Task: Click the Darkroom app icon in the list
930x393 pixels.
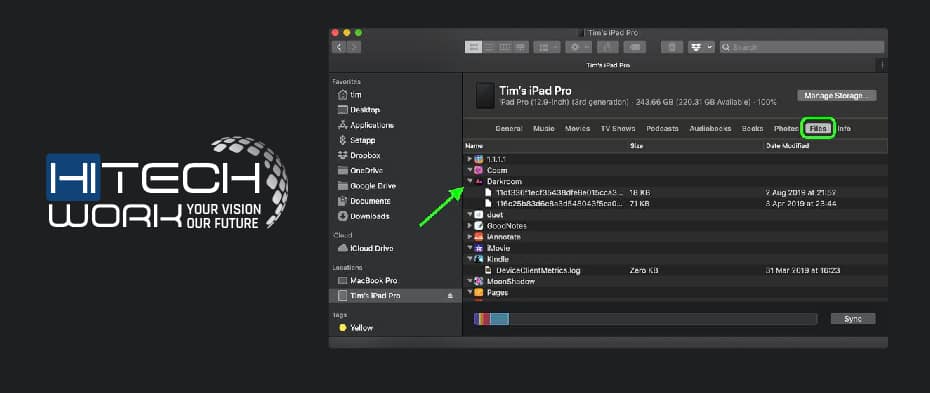Action: tap(479, 181)
